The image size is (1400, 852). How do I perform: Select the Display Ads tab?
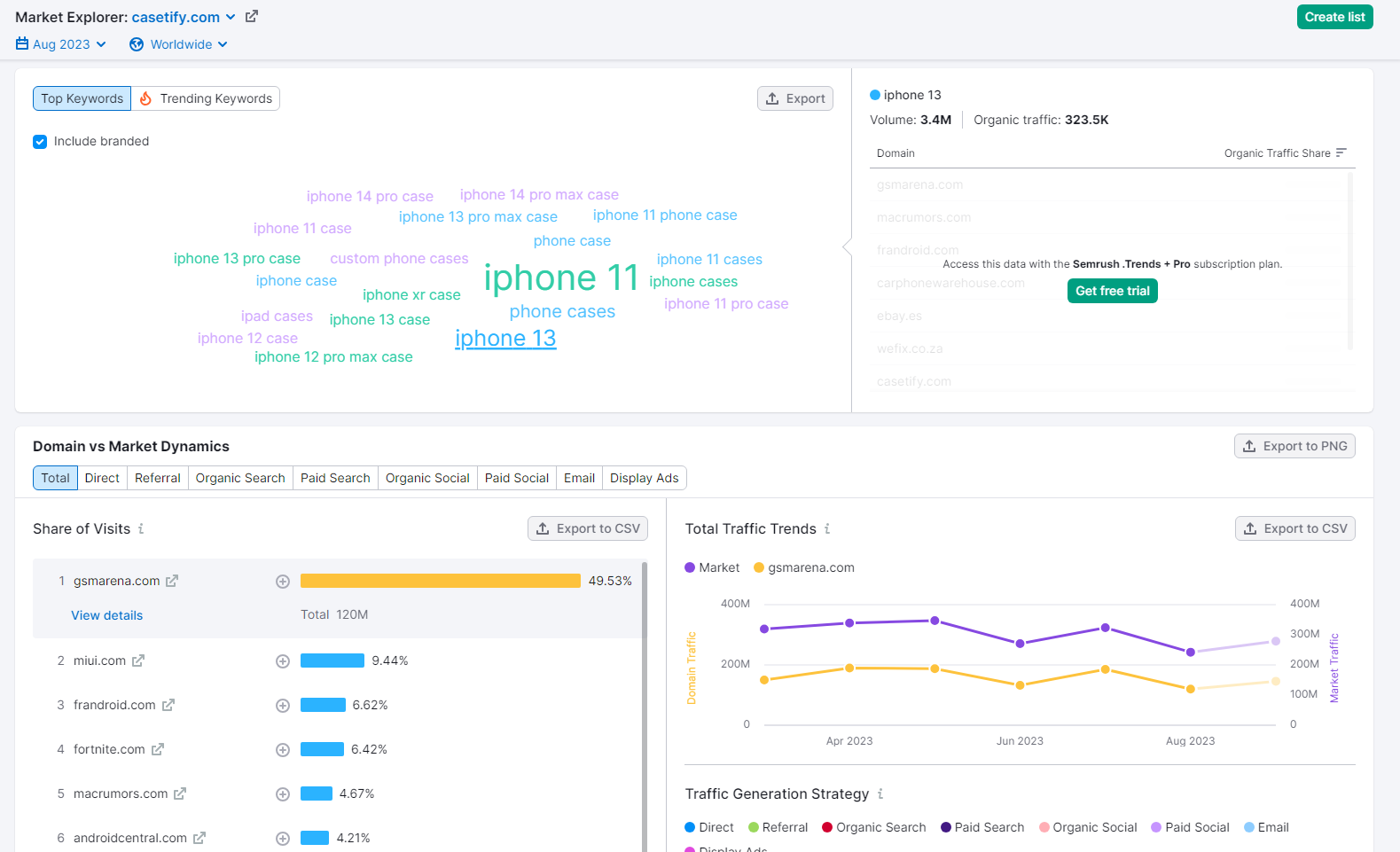[x=645, y=478]
